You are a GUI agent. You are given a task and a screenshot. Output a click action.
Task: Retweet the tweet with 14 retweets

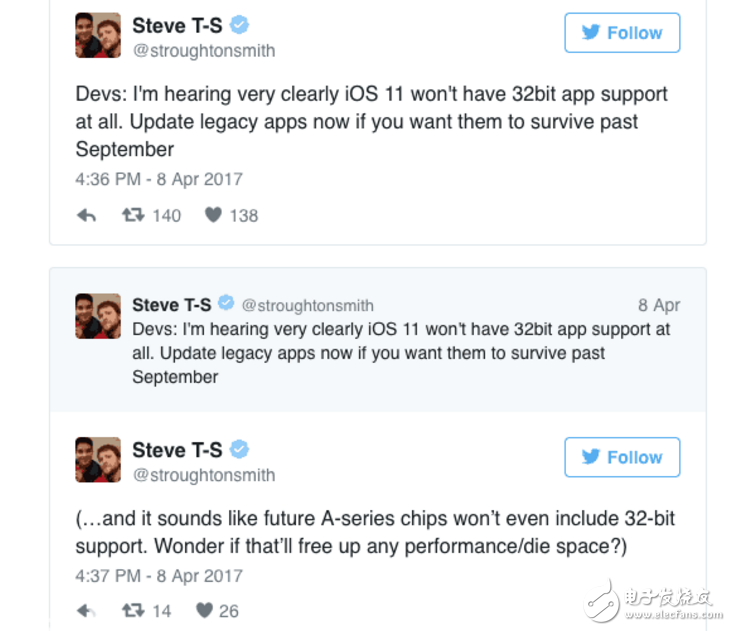click(133, 610)
